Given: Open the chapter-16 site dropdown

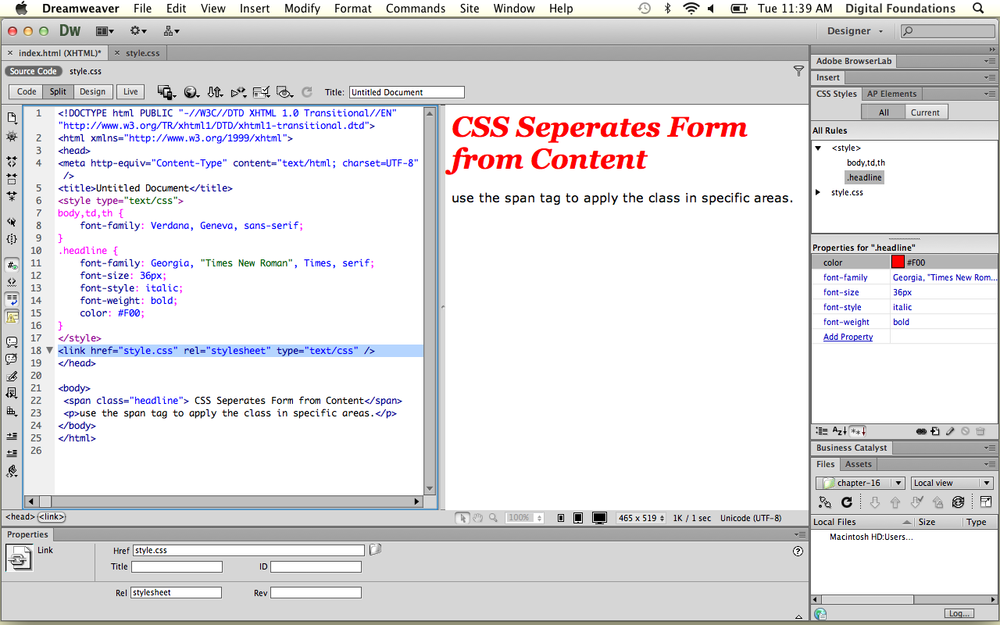Looking at the screenshot, I should tap(859, 482).
